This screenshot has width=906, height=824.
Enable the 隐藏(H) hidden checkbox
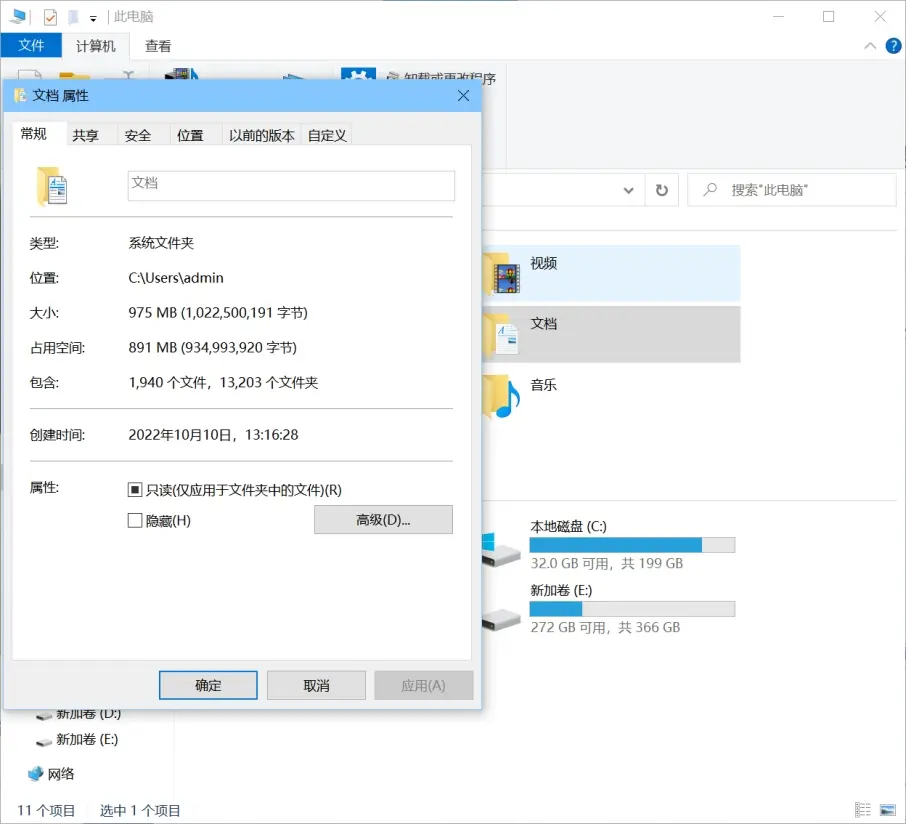[135, 521]
